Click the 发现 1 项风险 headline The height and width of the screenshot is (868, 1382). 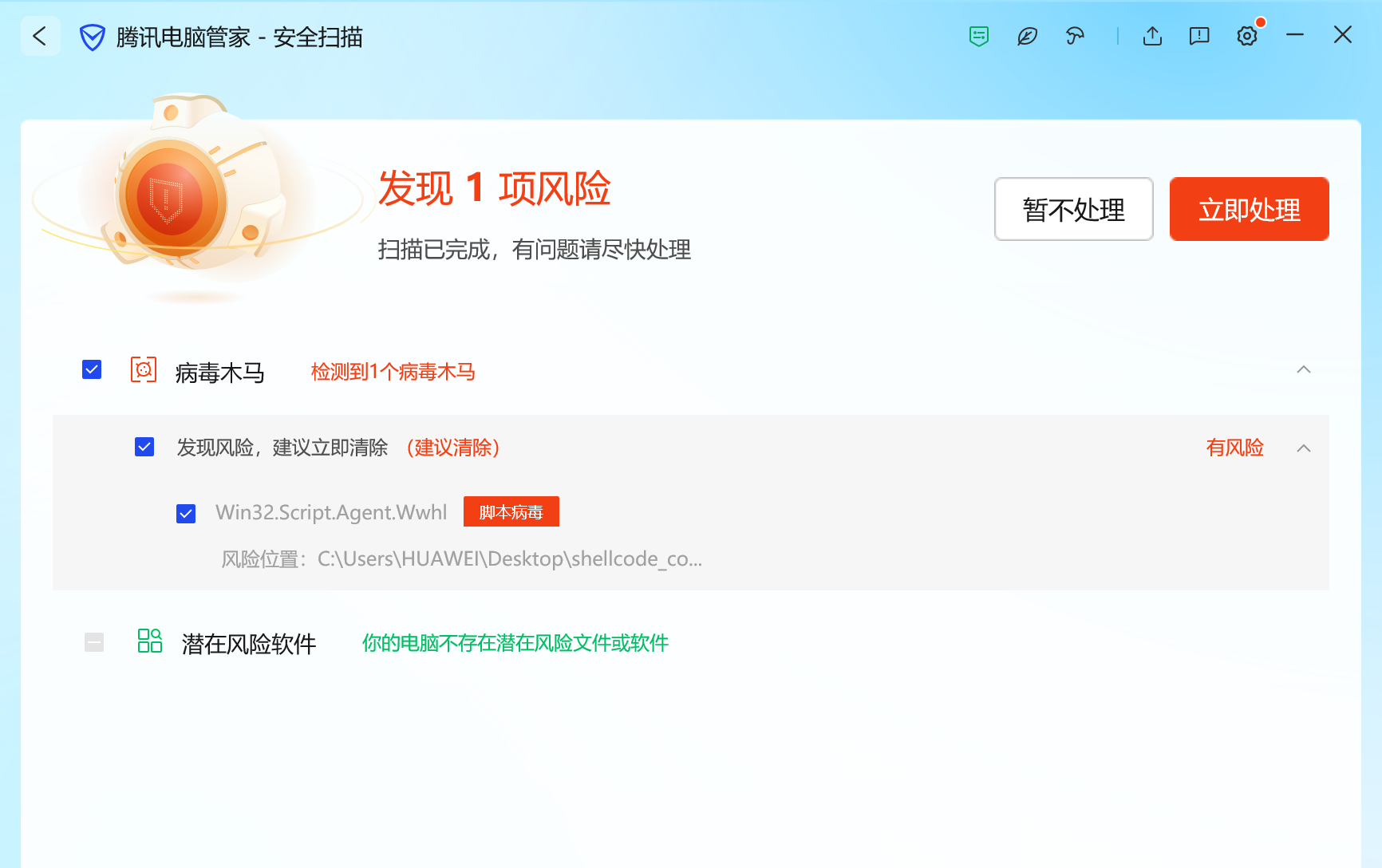coord(495,189)
